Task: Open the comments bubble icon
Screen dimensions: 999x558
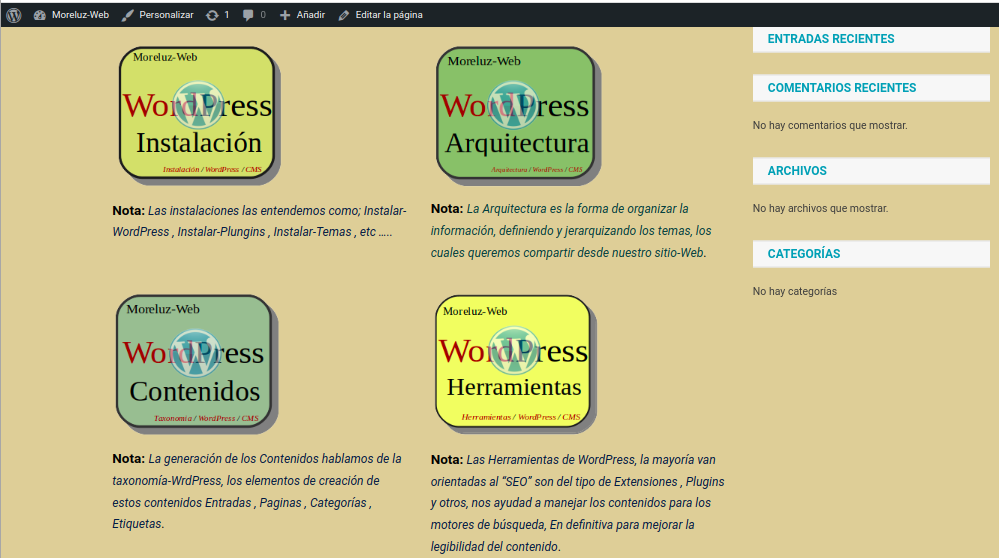Action: pos(248,15)
